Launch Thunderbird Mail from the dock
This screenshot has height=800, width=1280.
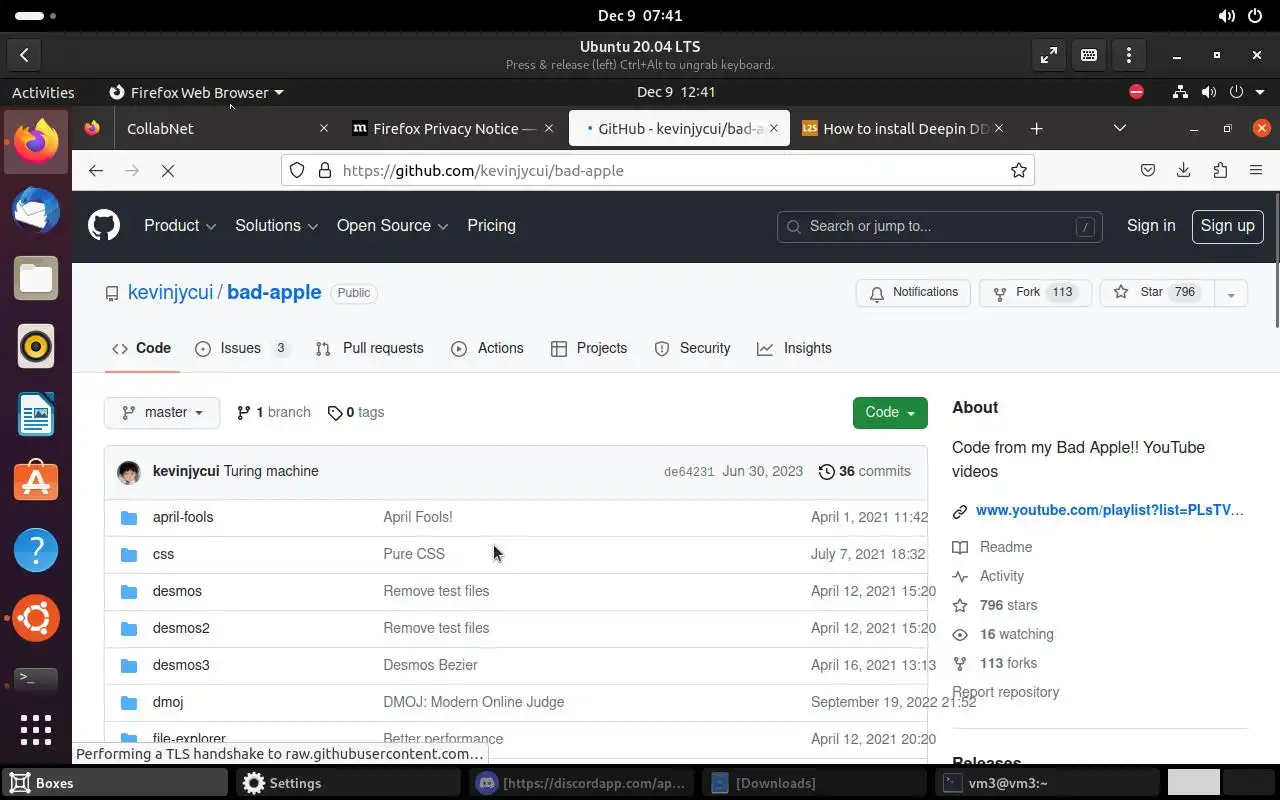tap(36, 211)
